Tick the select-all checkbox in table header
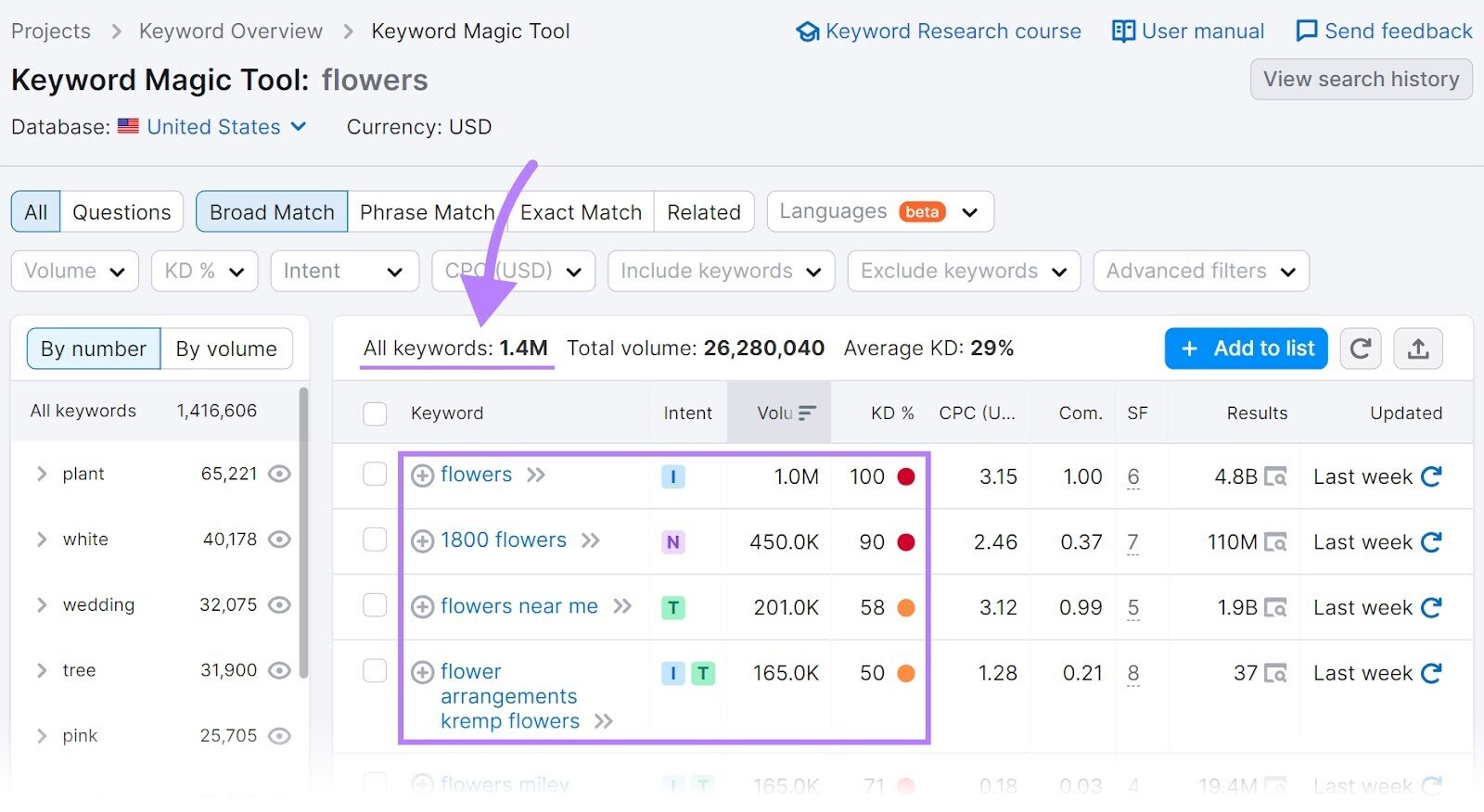The image size is (1484, 812). pos(375,413)
